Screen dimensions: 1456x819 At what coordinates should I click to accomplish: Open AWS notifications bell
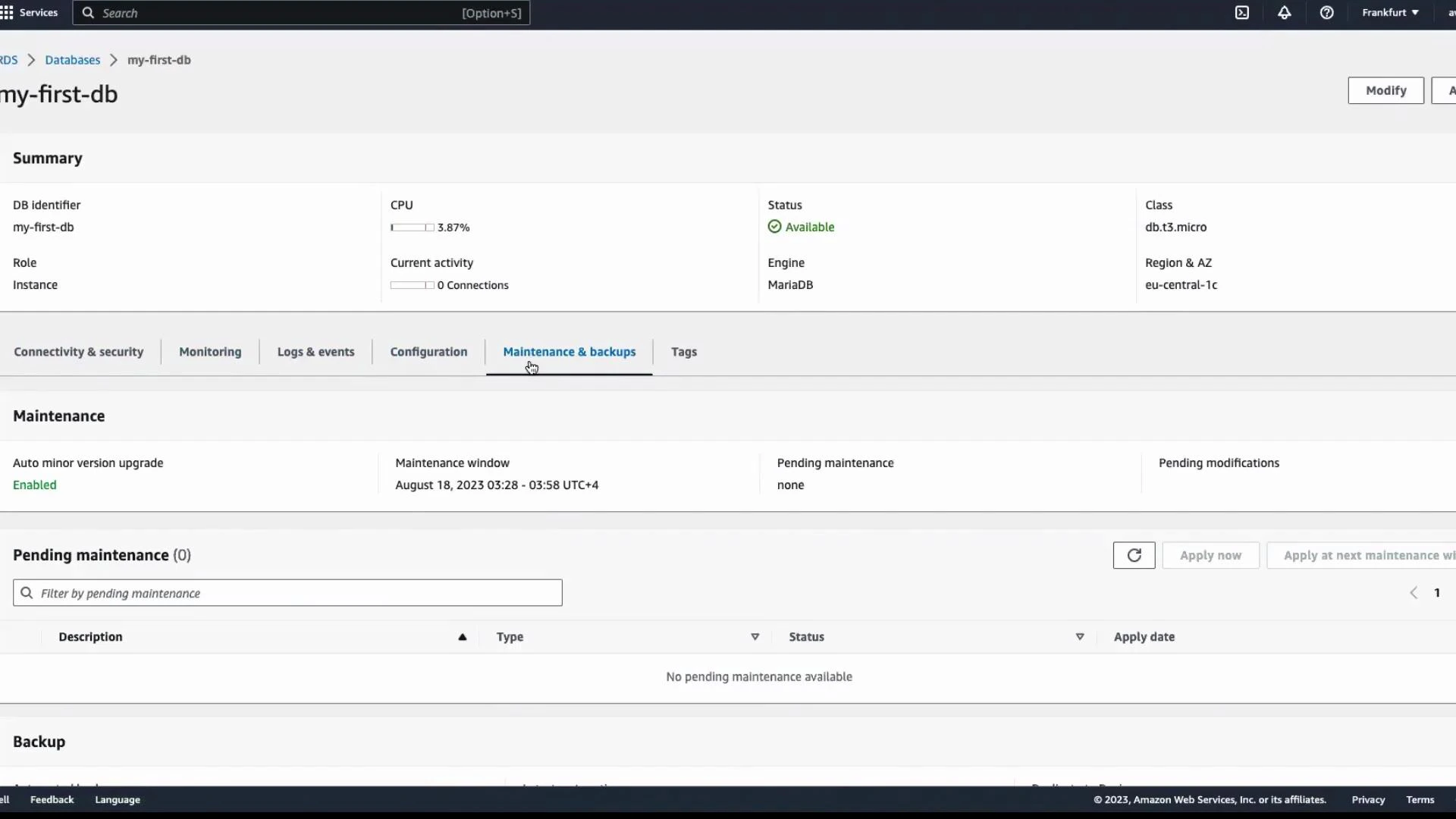click(1284, 12)
